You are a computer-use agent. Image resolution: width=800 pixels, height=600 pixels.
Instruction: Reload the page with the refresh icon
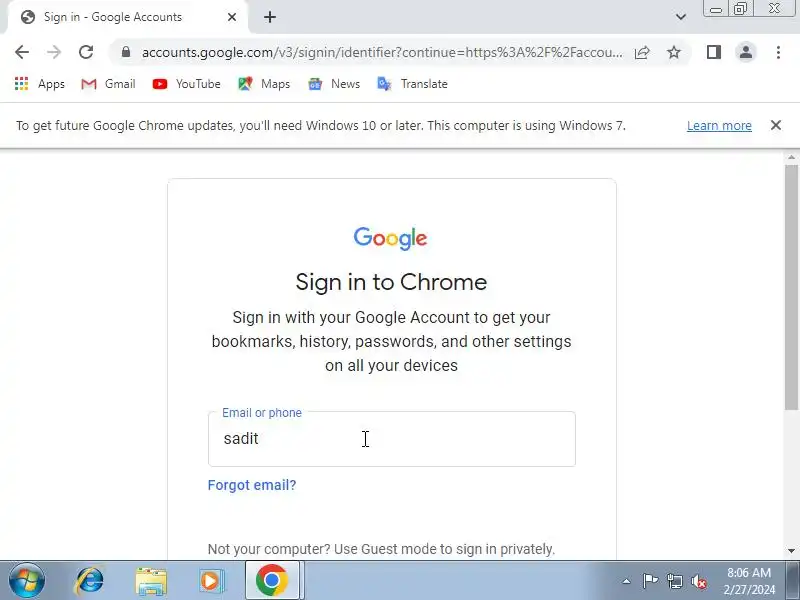click(86, 52)
